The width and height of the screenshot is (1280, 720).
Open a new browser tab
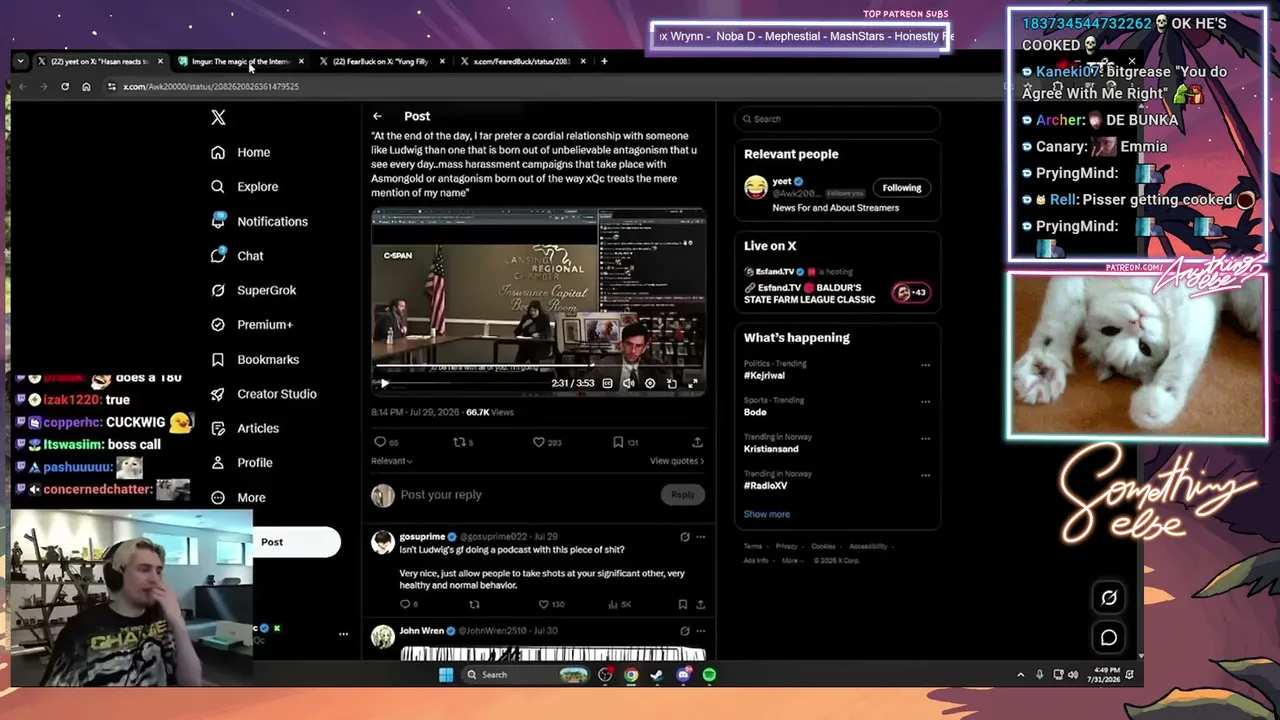604,61
